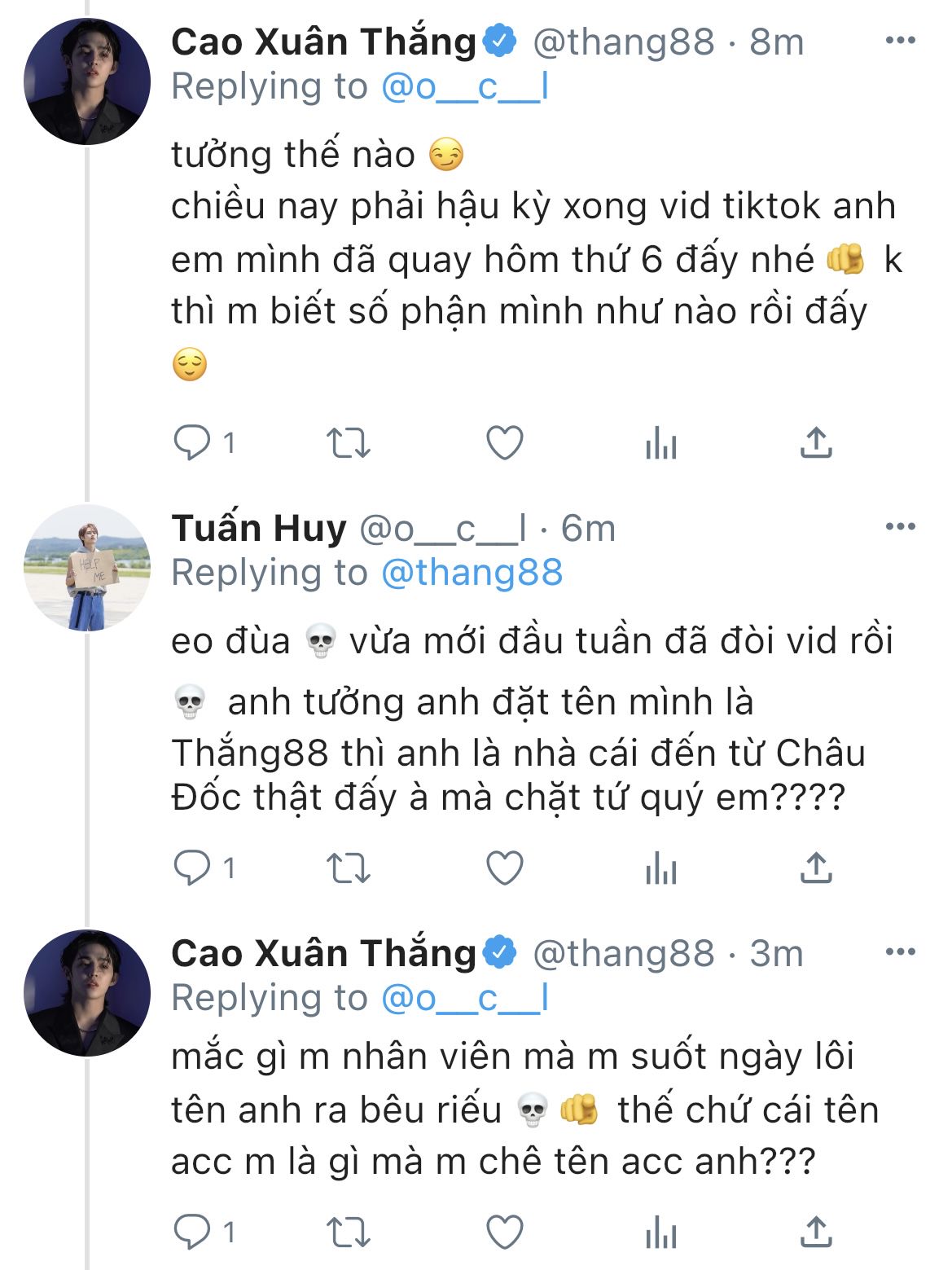
Task: Retweet the first tweet about the tiktok vid
Action: click(348, 443)
